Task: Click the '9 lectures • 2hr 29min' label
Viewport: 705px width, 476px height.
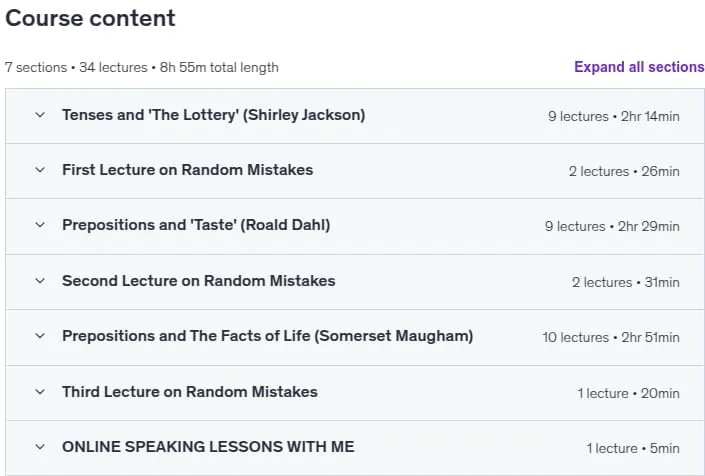Action: (x=612, y=226)
